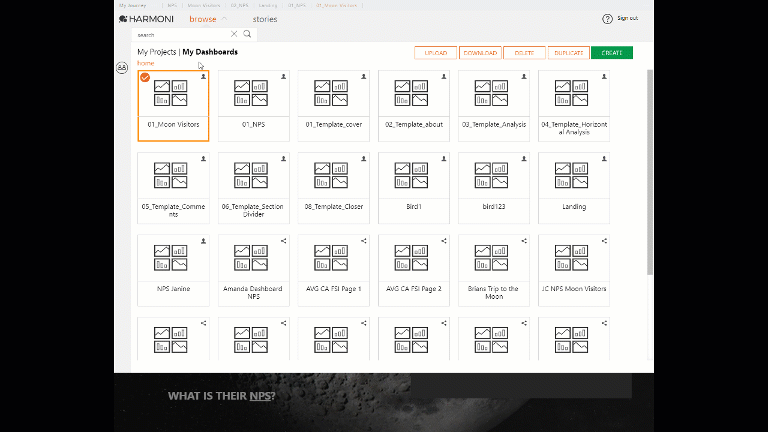Select the Bird1 card label
768x432 pixels.
[x=414, y=207]
